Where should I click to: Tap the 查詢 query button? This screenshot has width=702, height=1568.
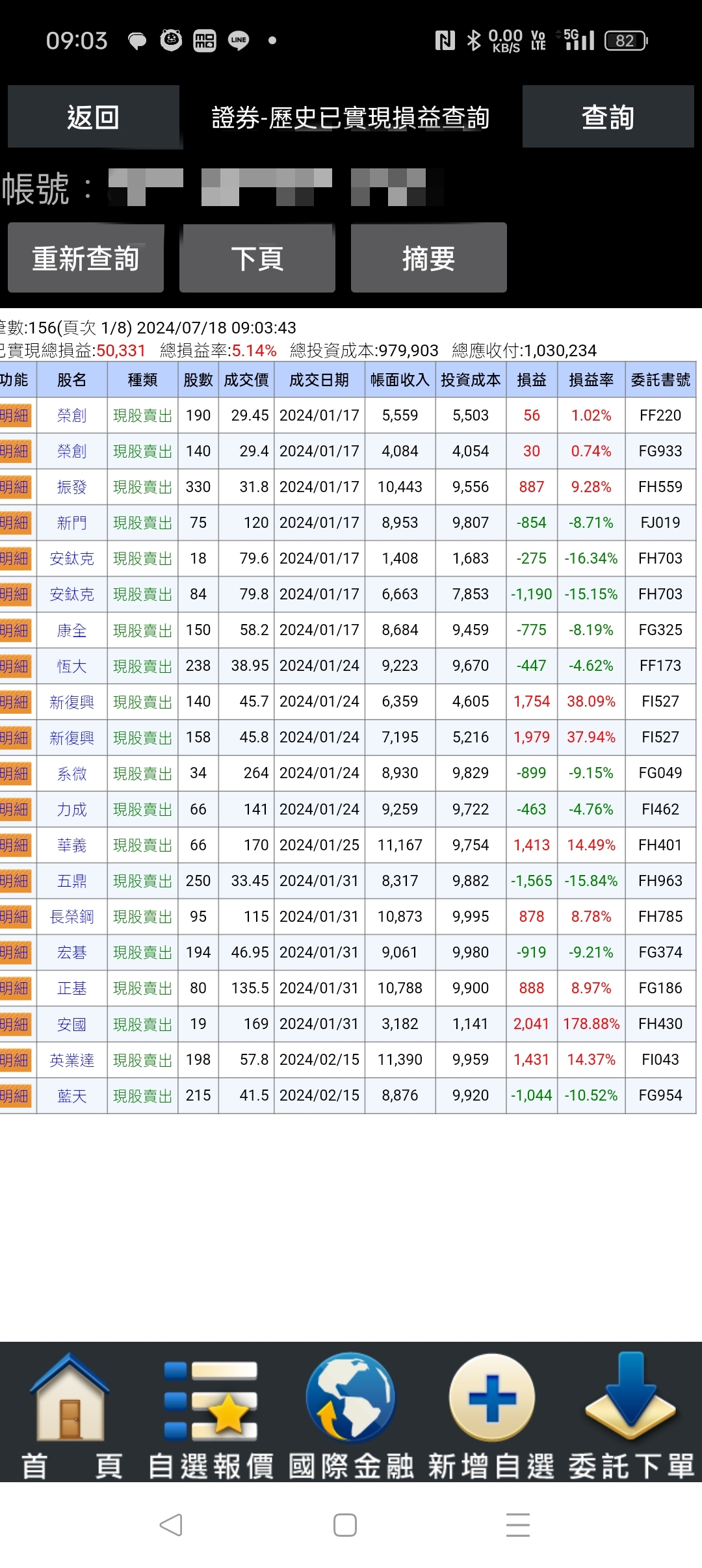608,117
